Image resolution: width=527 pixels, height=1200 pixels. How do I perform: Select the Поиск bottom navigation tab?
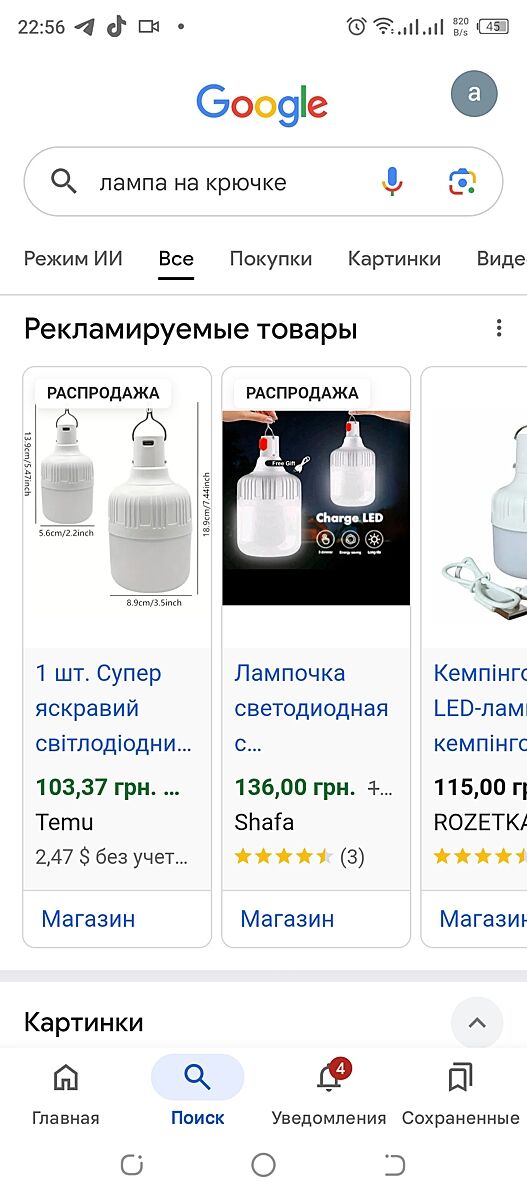(197, 1093)
